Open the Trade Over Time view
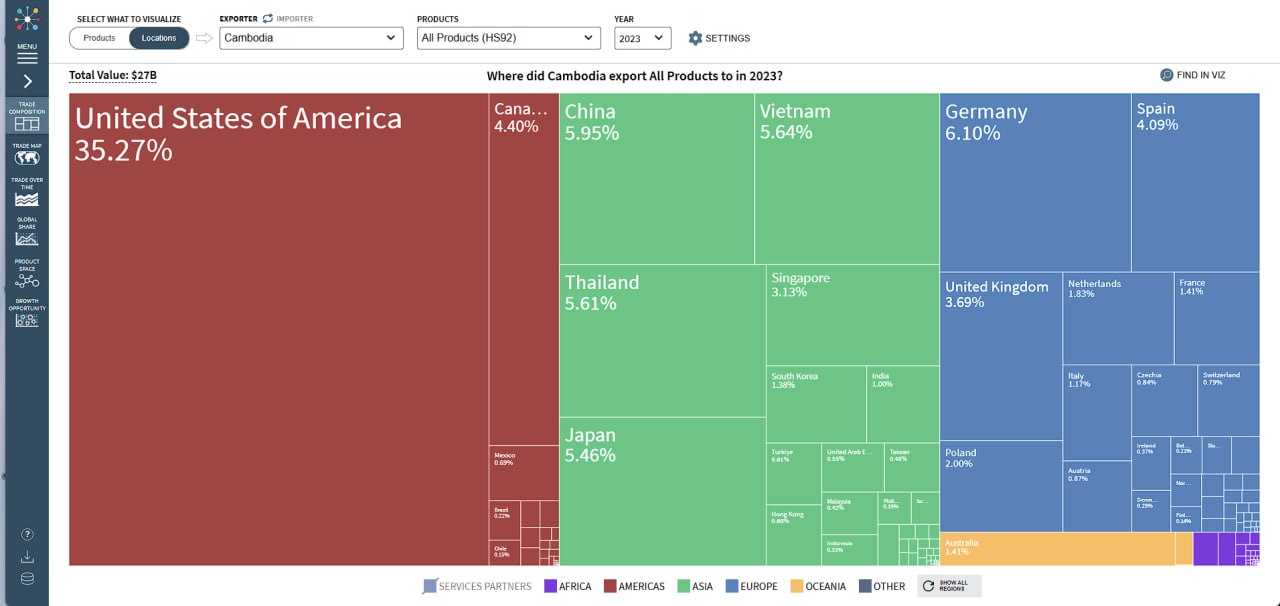The image size is (1280, 606). point(27,192)
